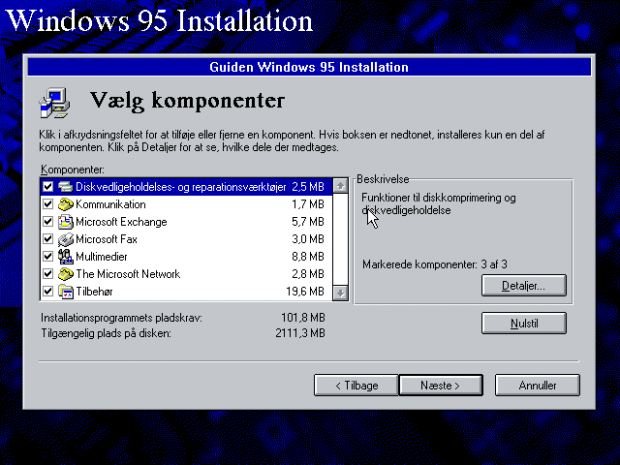This screenshot has height=465, width=620.
Task: Click the 8,8 MB size value
Action: 308,257
